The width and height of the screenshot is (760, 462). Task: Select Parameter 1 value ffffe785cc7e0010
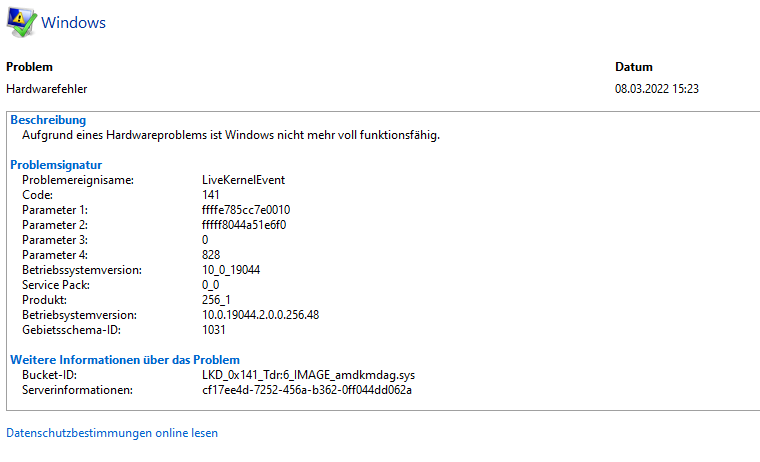(246, 210)
